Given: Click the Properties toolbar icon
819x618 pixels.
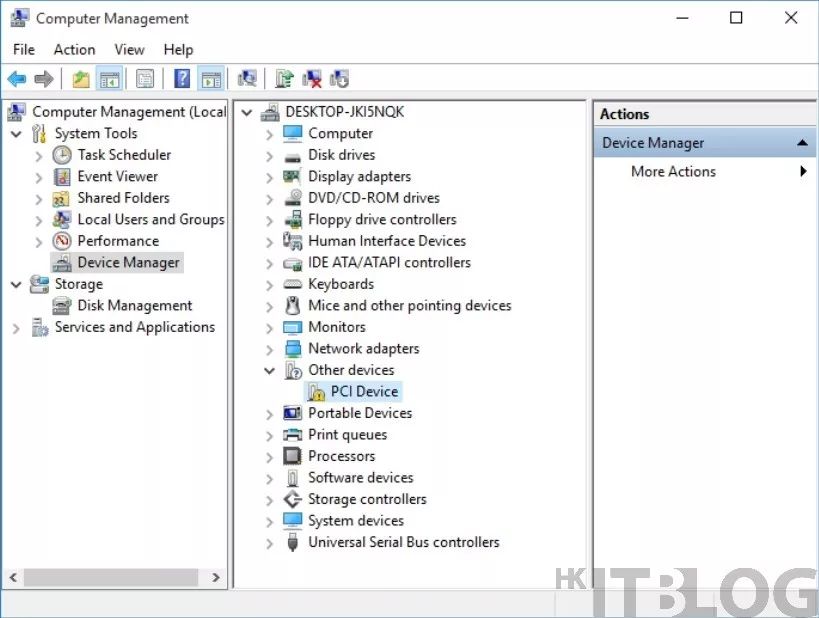Looking at the screenshot, I should (x=145, y=79).
